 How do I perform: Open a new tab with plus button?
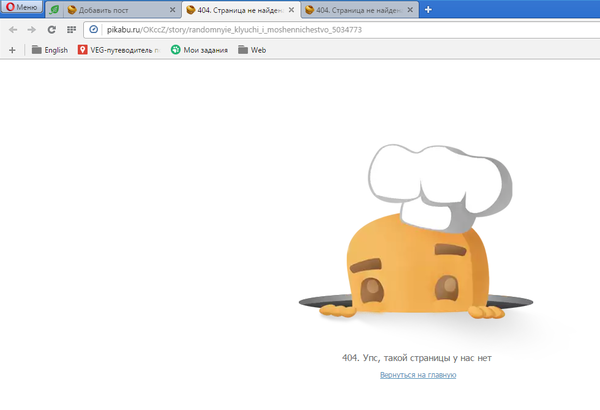[428, 10]
